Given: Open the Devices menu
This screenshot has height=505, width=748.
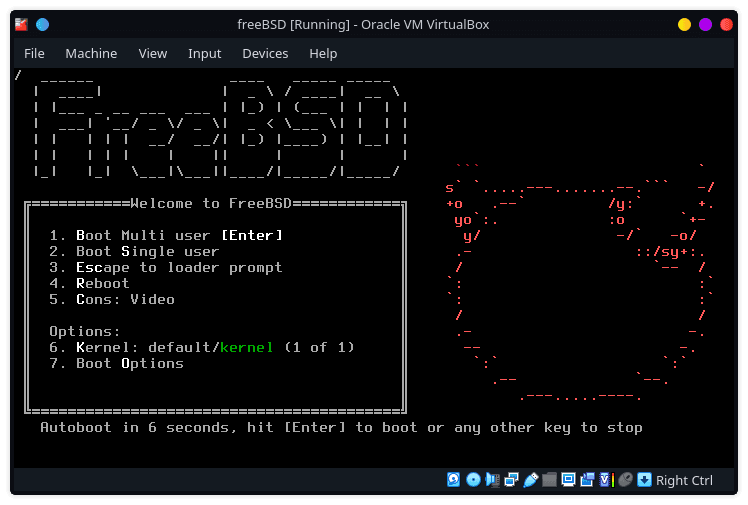Looking at the screenshot, I should (265, 53).
